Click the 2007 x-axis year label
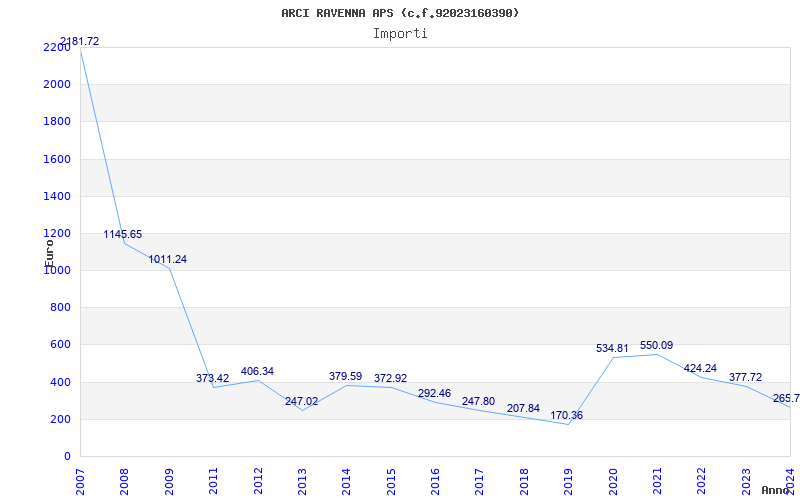This screenshot has width=800, height=500. [80, 481]
